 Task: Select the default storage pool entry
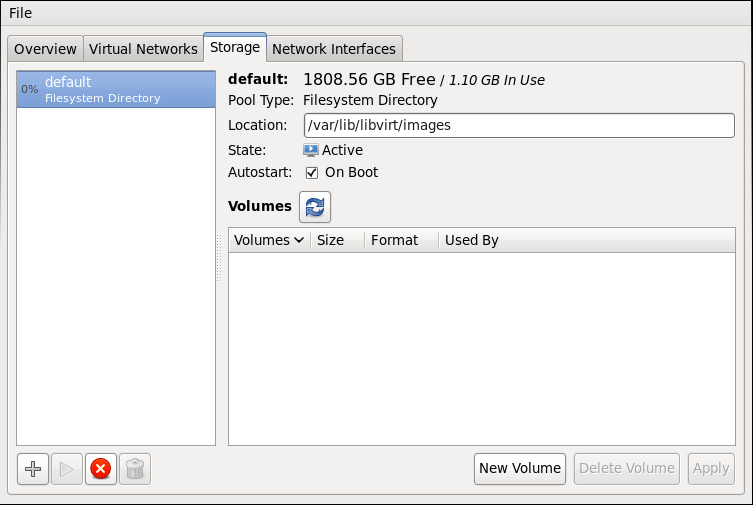(x=116, y=89)
